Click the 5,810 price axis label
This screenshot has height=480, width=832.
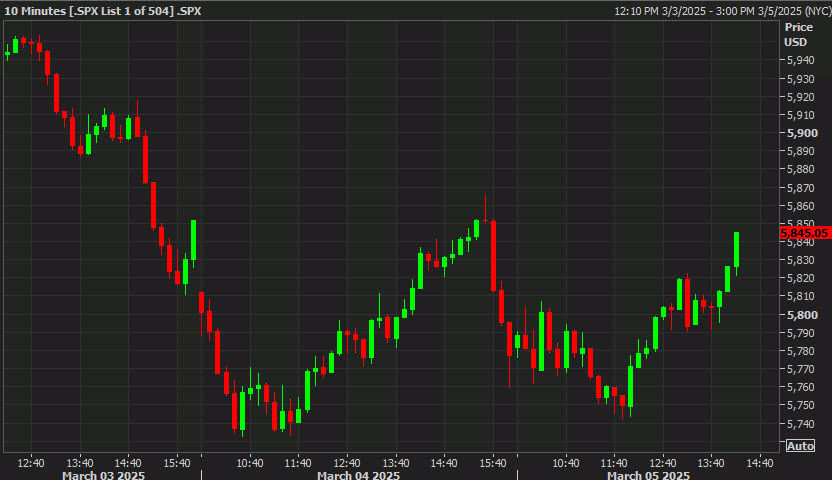[801, 296]
